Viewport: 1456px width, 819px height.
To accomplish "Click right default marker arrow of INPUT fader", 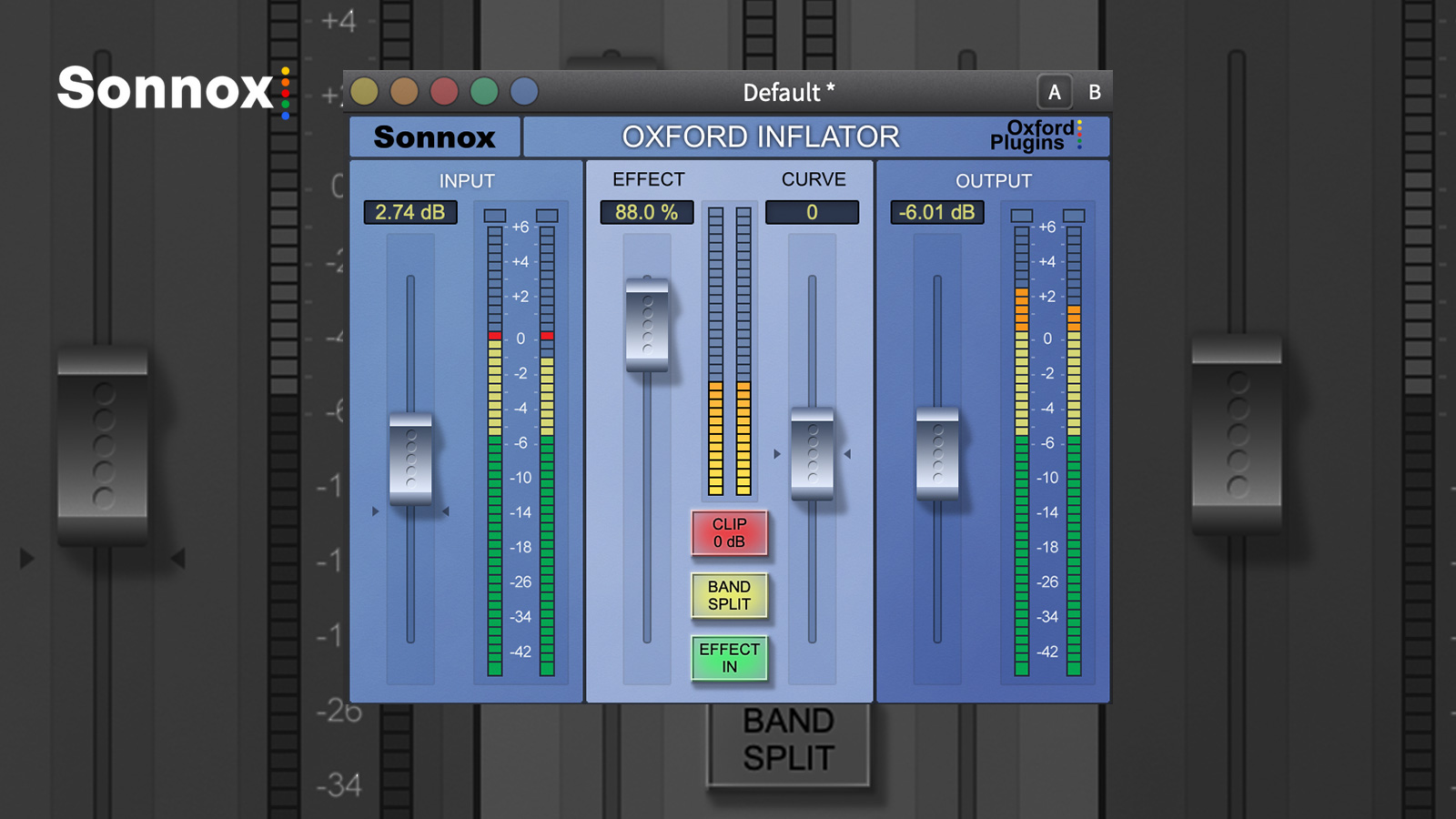I will 446,511.
